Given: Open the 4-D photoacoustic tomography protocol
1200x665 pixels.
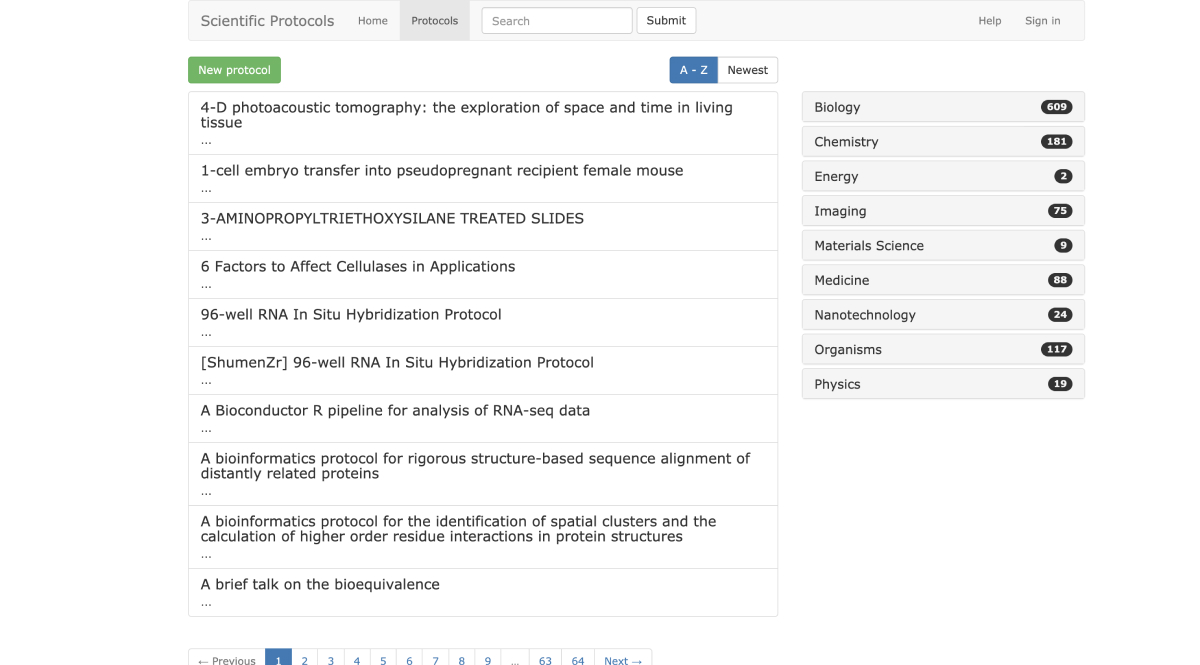Looking at the screenshot, I should point(466,115).
